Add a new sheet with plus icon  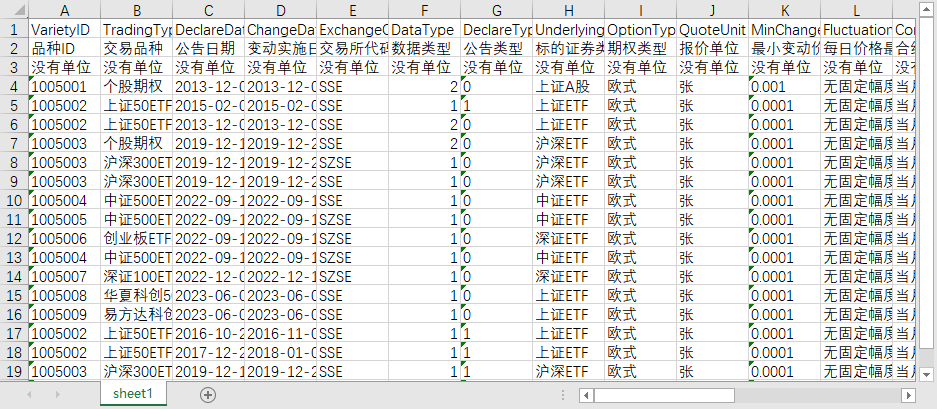(207, 395)
